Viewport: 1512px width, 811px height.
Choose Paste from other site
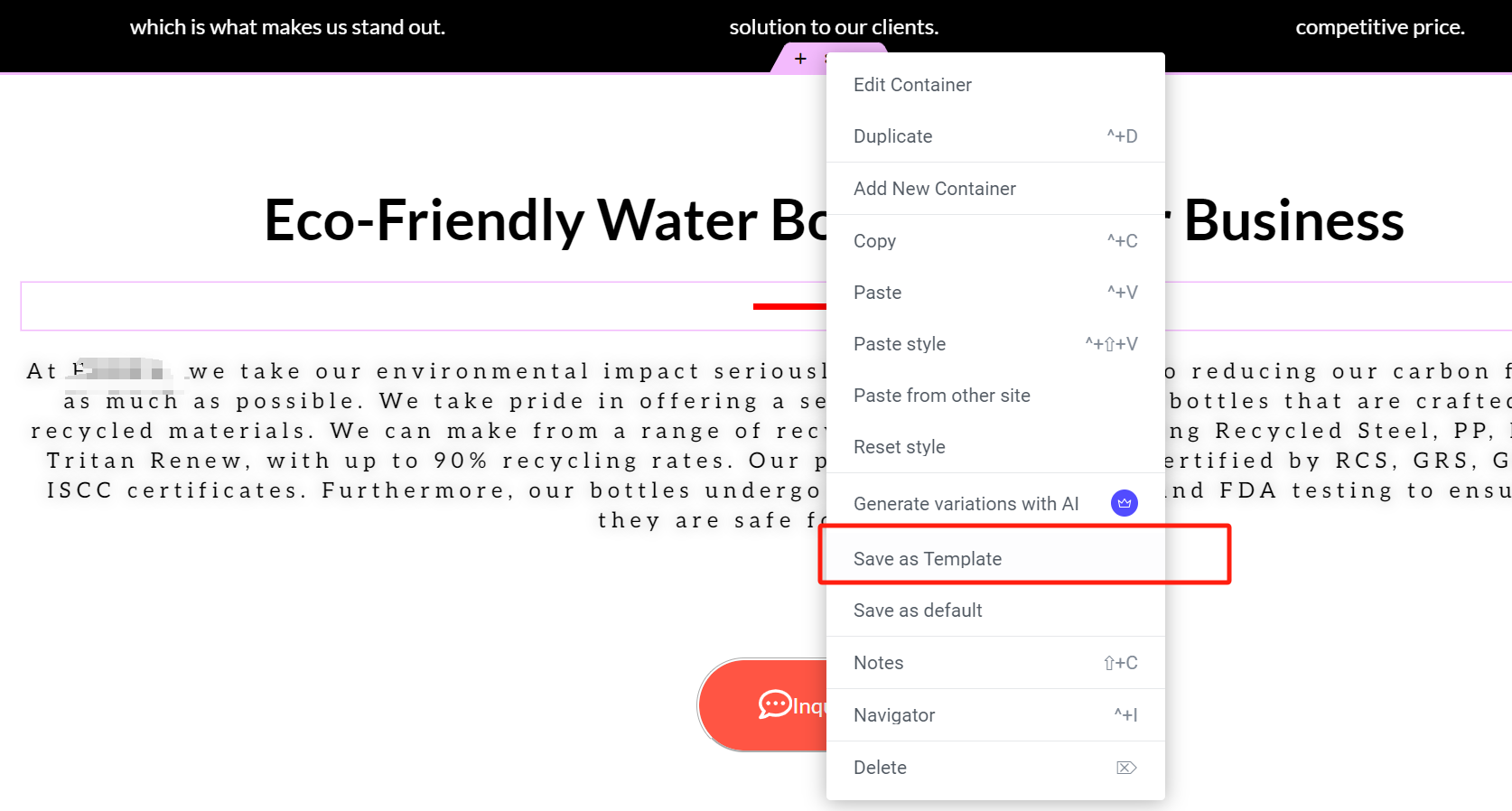coord(941,396)
